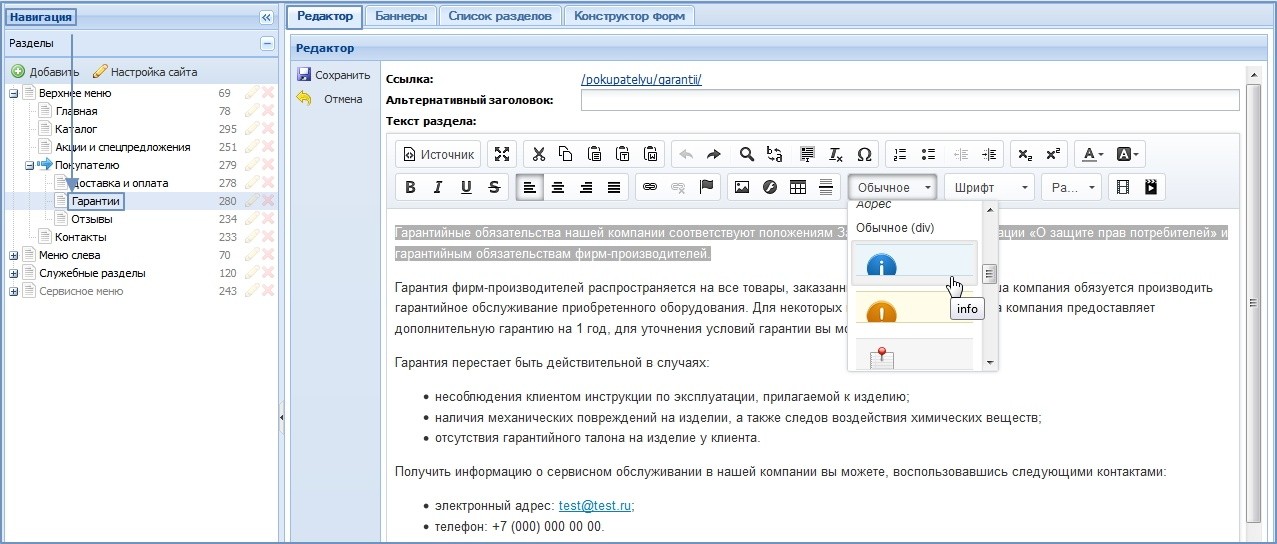Insert a table via toolbar icon
1277x544 pixels.
pyautogui.click(x=798, y=187)
